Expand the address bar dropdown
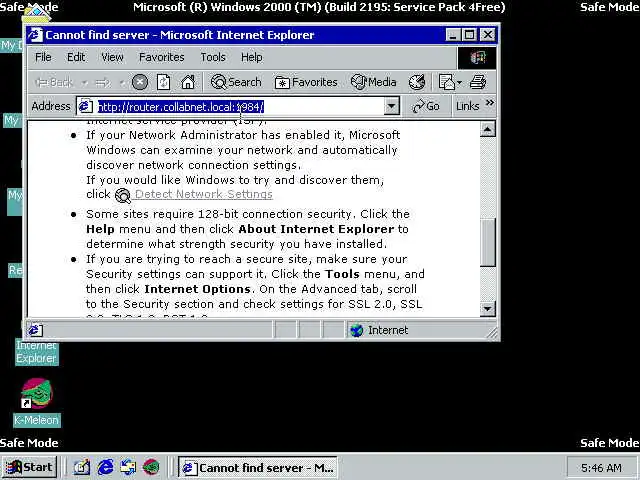 click(391, 107)
